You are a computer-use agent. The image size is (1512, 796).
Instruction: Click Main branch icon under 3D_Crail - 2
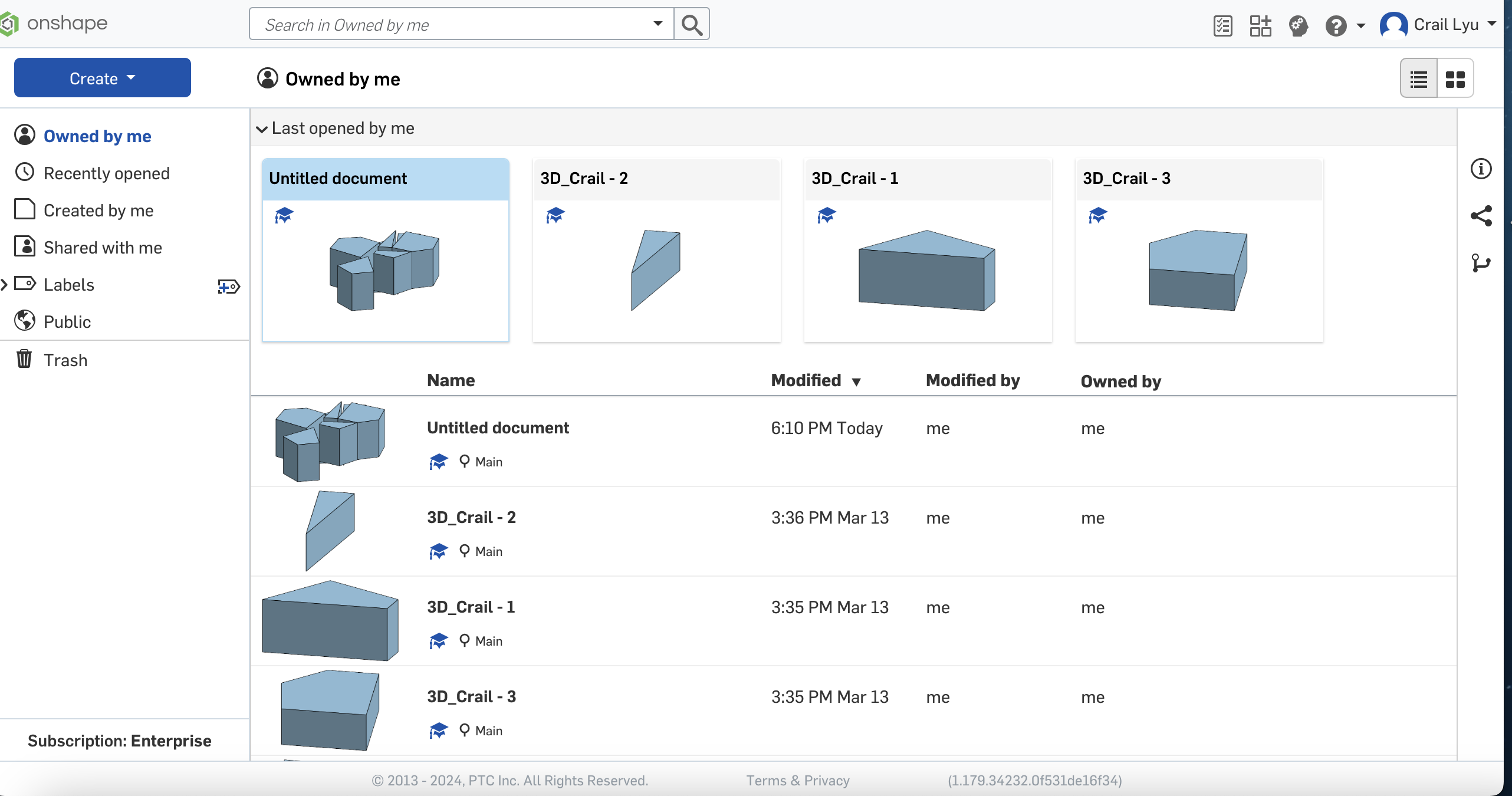point(465,551)
